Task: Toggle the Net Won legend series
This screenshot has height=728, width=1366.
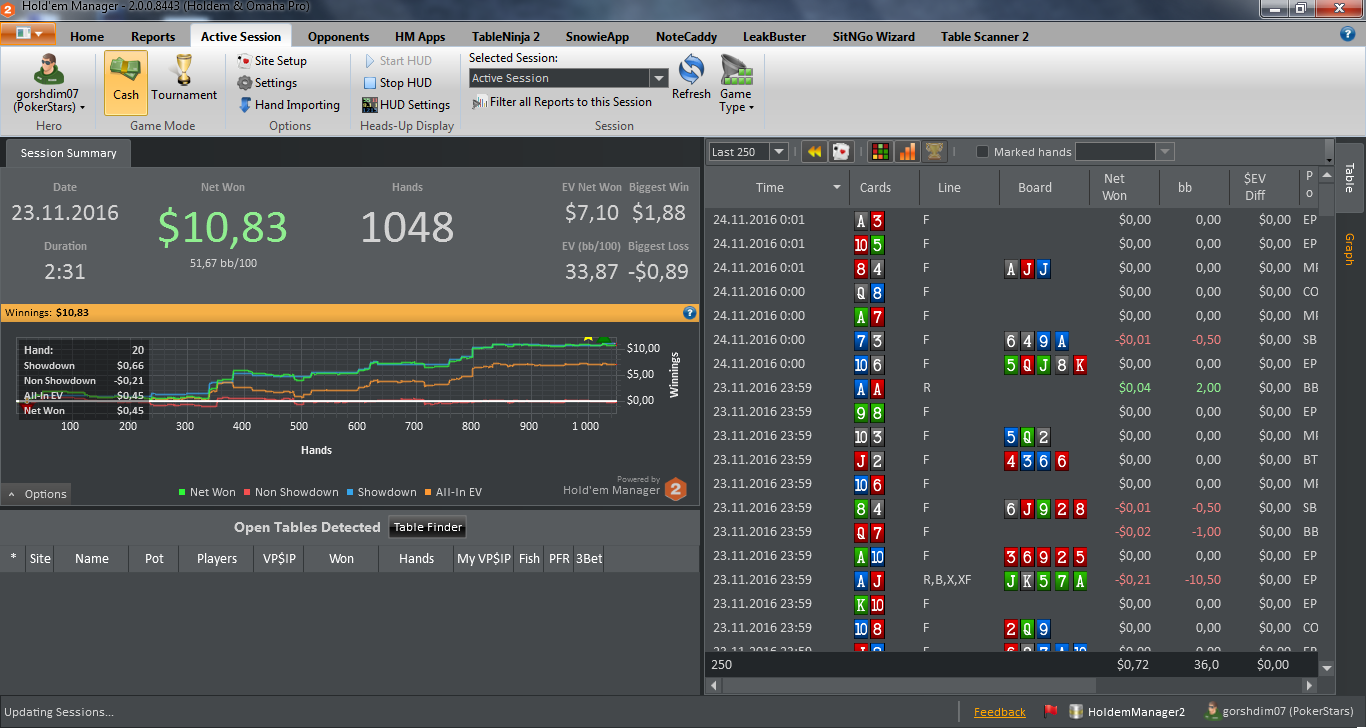Action: coord(207,492)
